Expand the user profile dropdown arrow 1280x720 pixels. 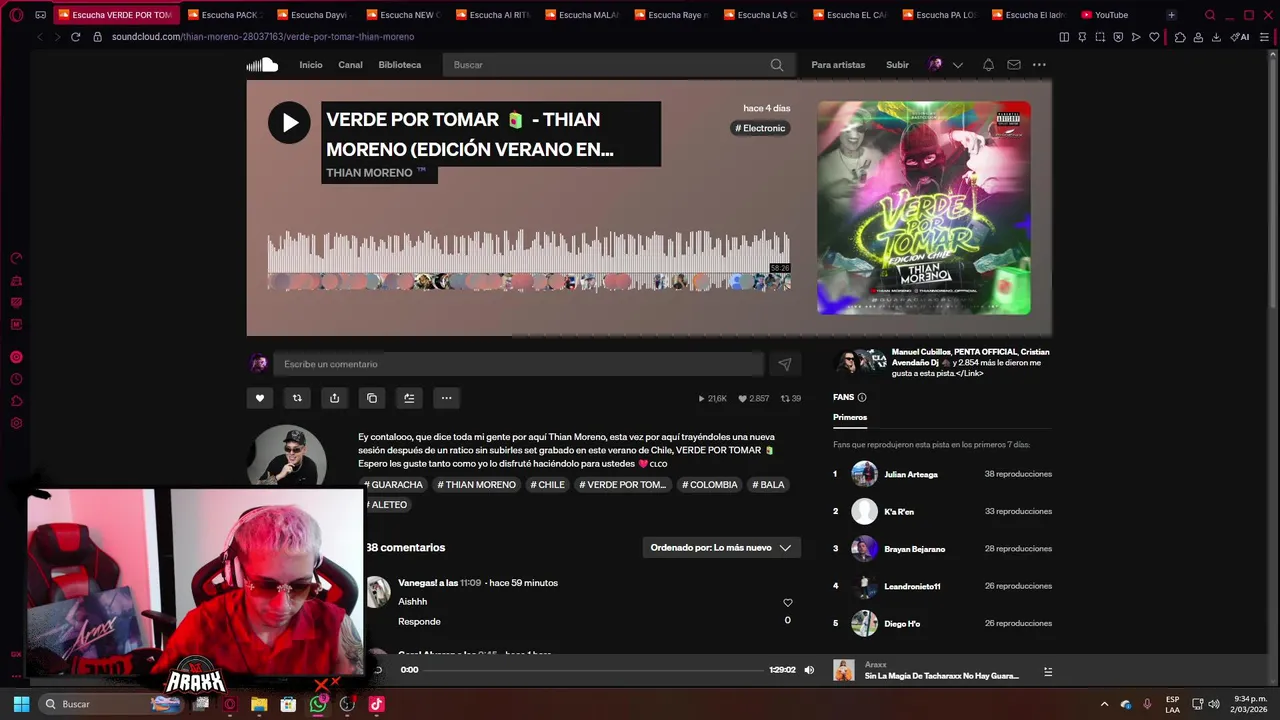(x=958, y=65)
